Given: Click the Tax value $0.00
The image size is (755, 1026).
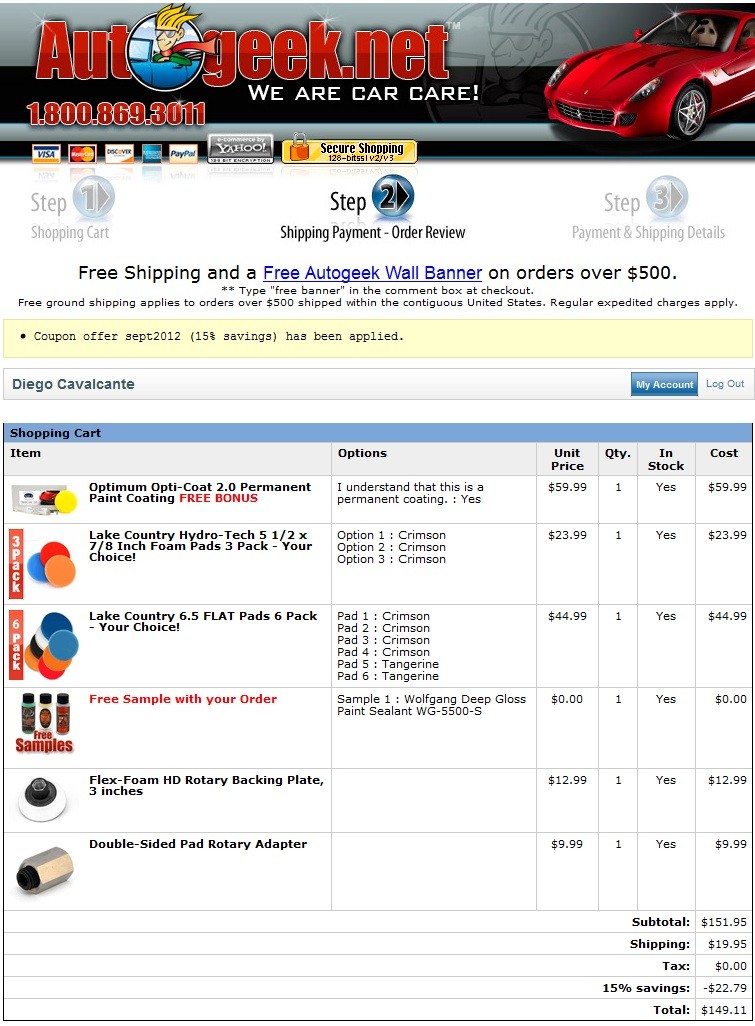Looking at the screenshot, I should [730, 966].
